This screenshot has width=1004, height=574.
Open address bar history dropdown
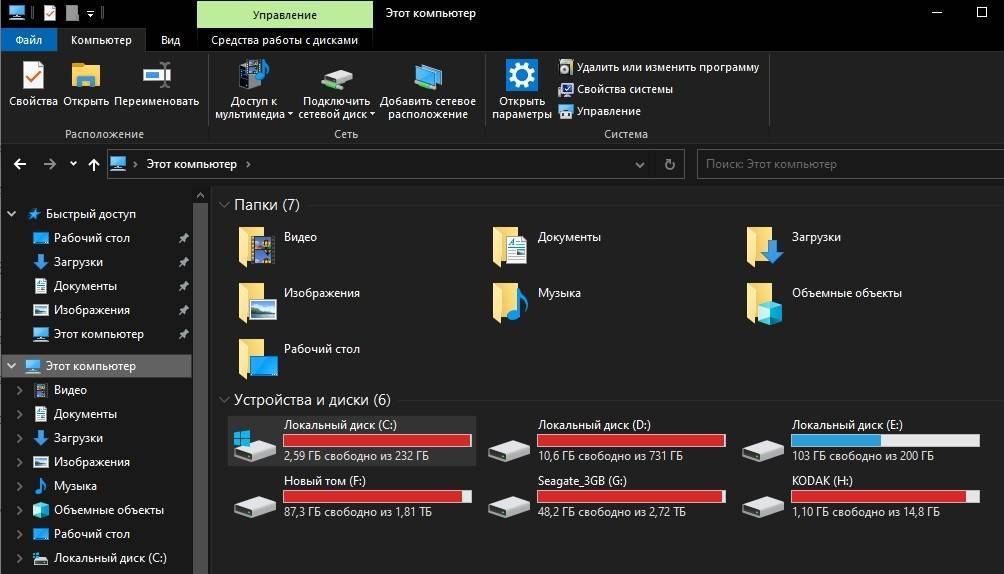tap(641, 164)
